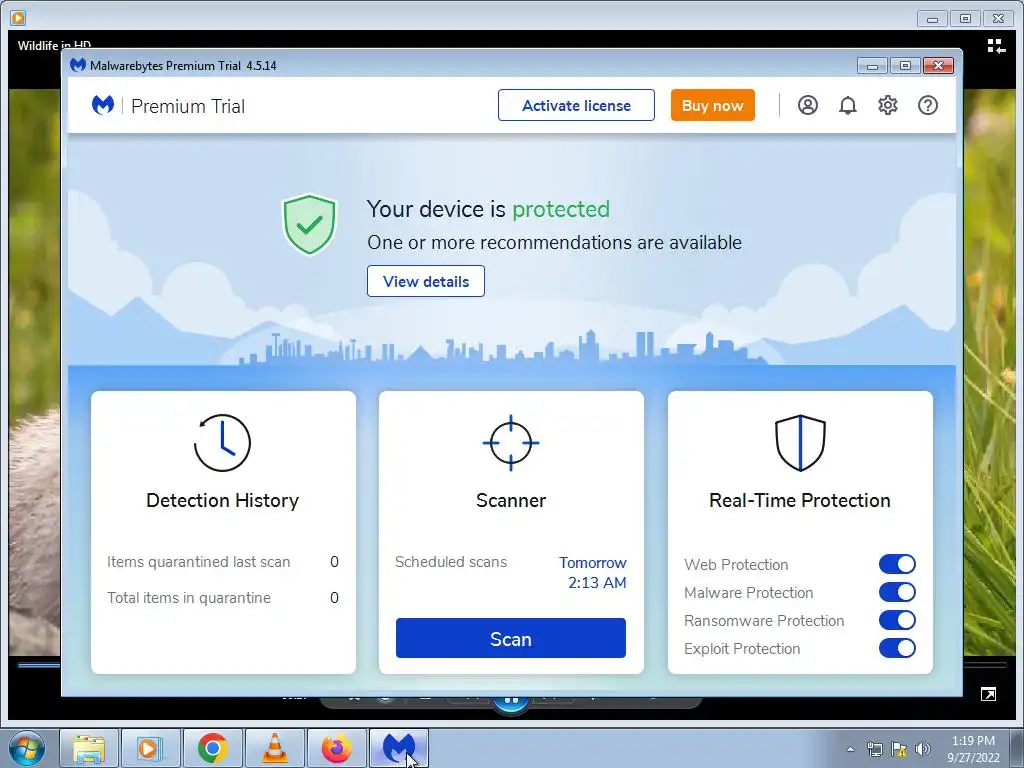Click 'One or more recommendations are available'
The width and height of the screenshot is (1024, 768).
pos(554,242)
